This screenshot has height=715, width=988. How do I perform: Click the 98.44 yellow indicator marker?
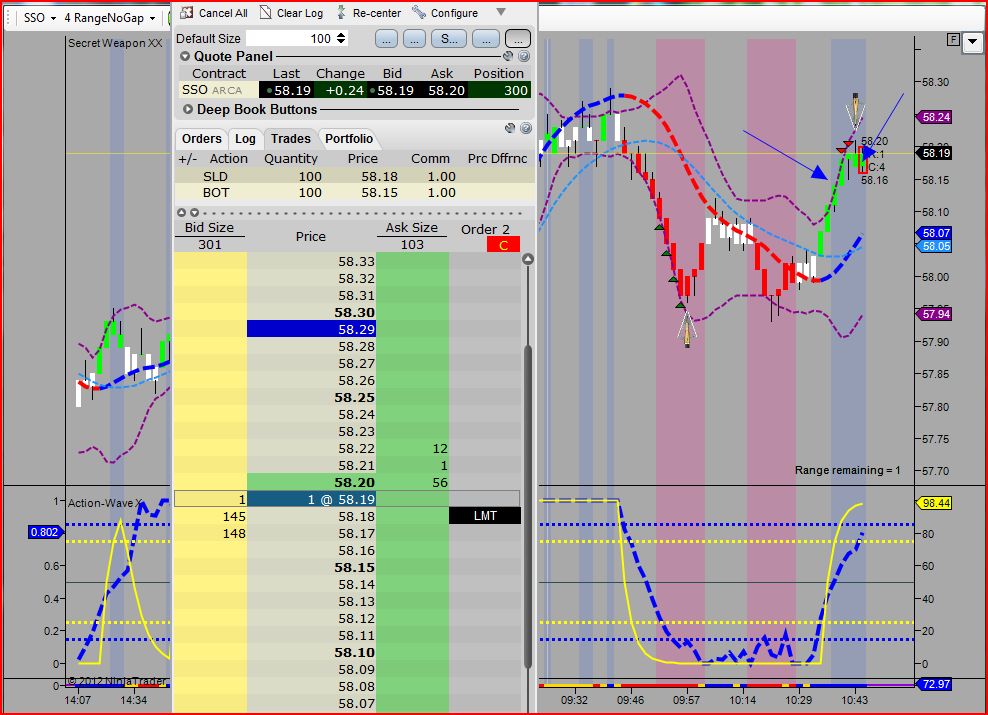[x=934, y=503]
